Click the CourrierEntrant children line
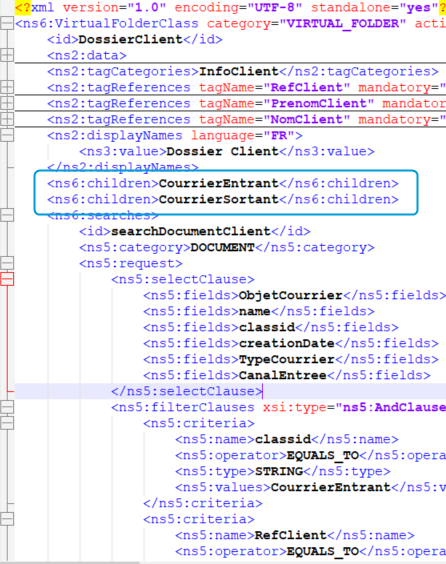This screenshot has width=446, height=564. (223, 183)
